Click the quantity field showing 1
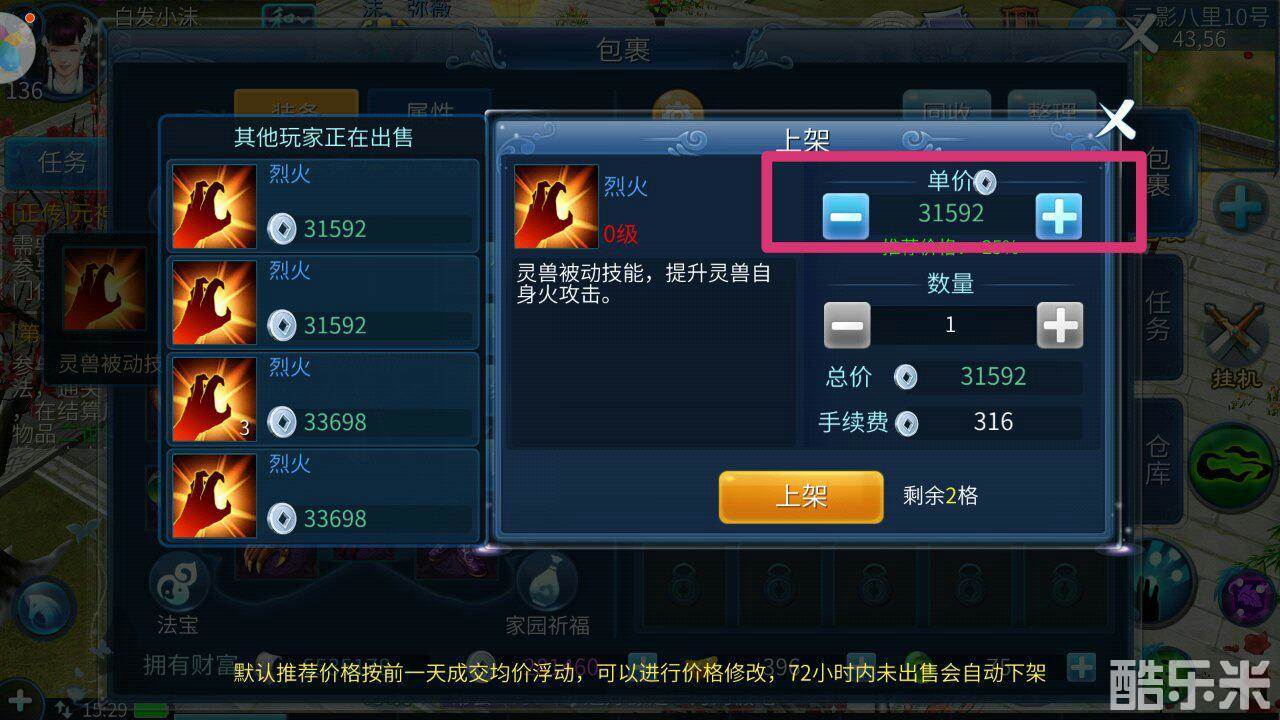The image size is (1280, 720). pyautogui.click(x=951, y=325)
